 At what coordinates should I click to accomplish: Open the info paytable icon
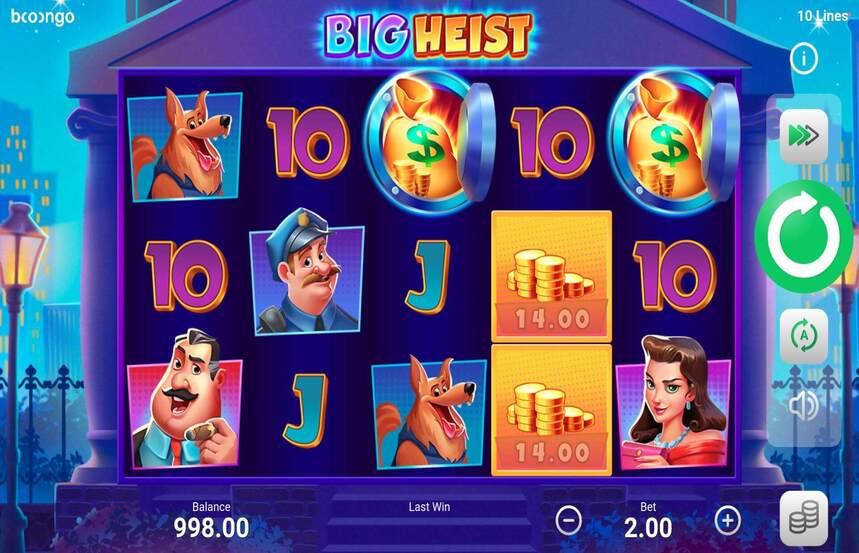point(804,58)
